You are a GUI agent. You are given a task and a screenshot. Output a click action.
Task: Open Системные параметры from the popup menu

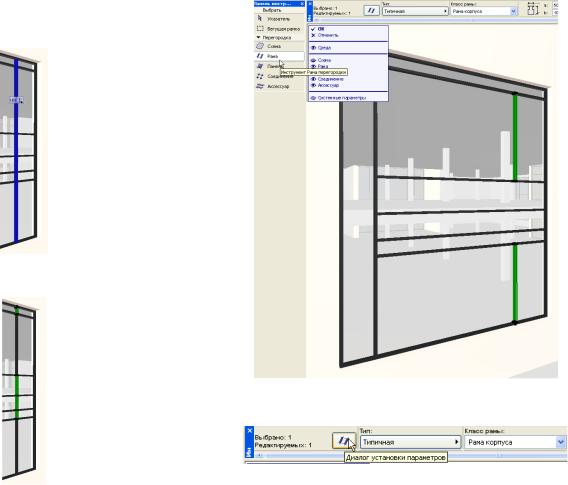348,98
